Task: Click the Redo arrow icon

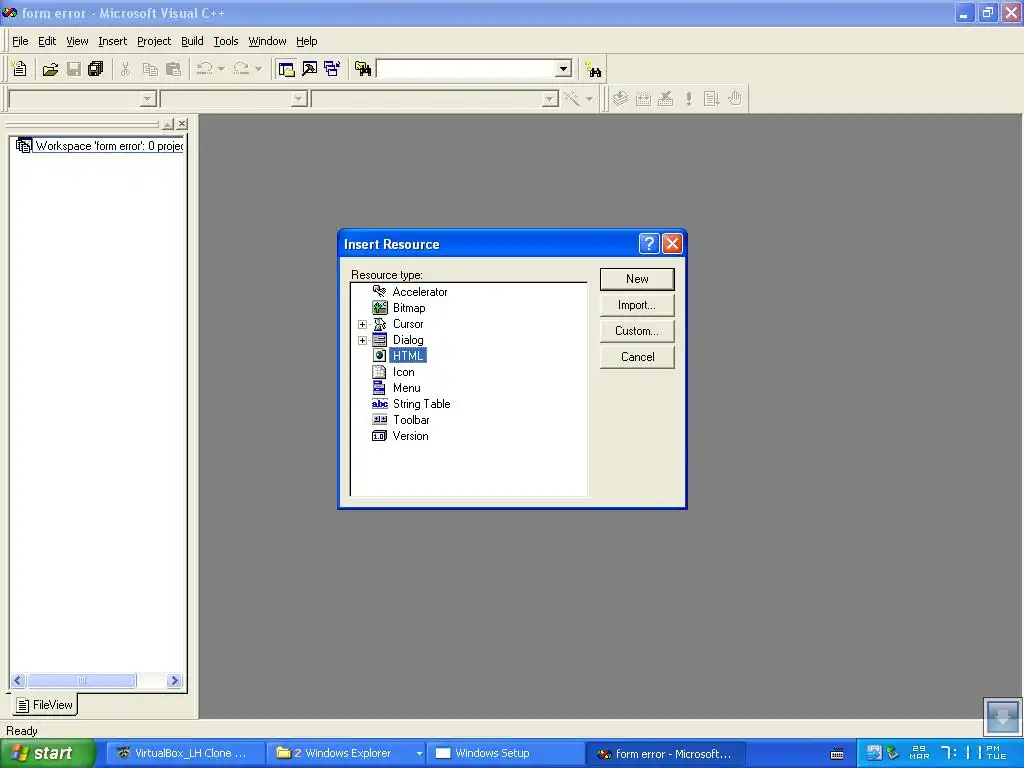Action: coord(241,69)
